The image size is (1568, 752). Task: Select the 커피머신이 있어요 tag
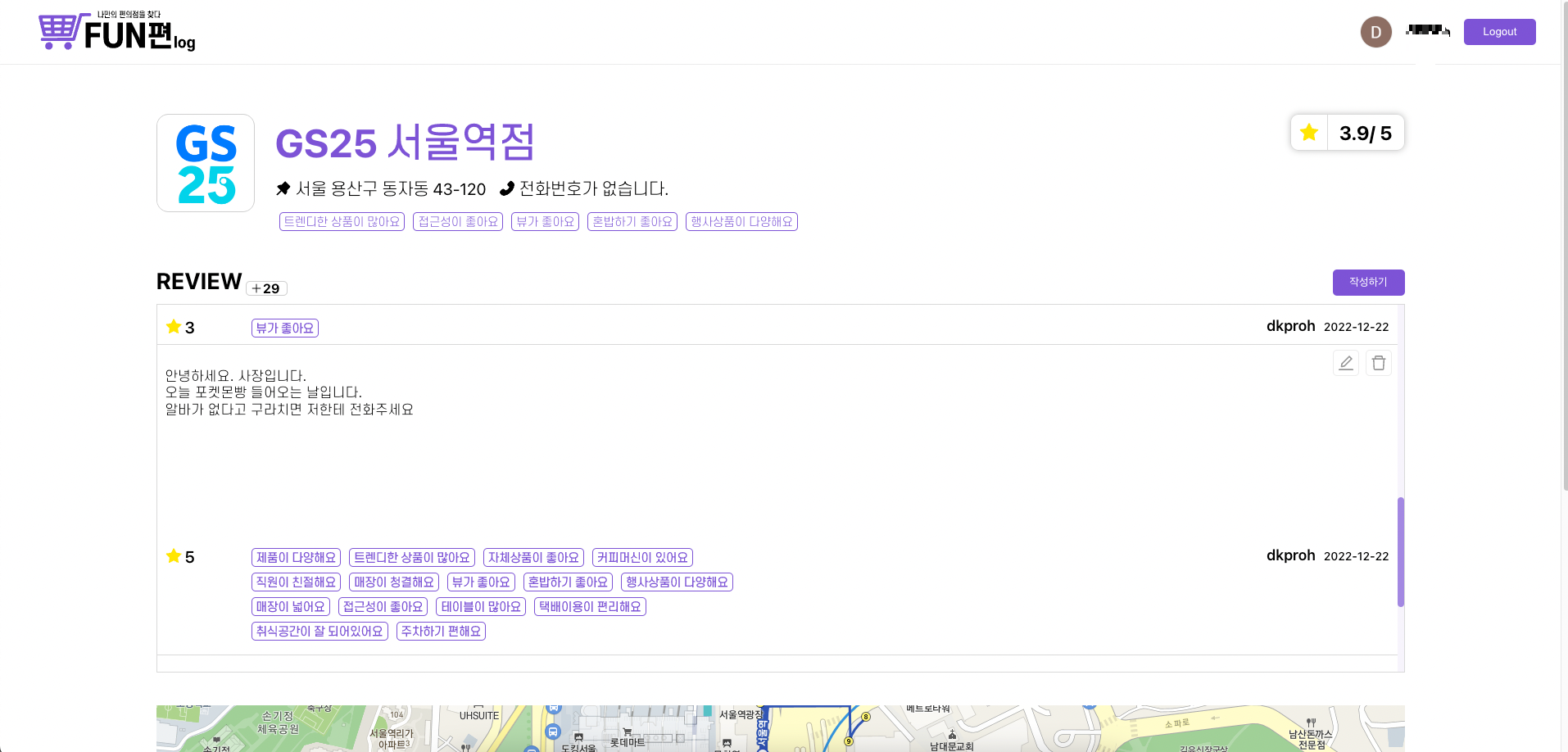[x=642, y=557]
